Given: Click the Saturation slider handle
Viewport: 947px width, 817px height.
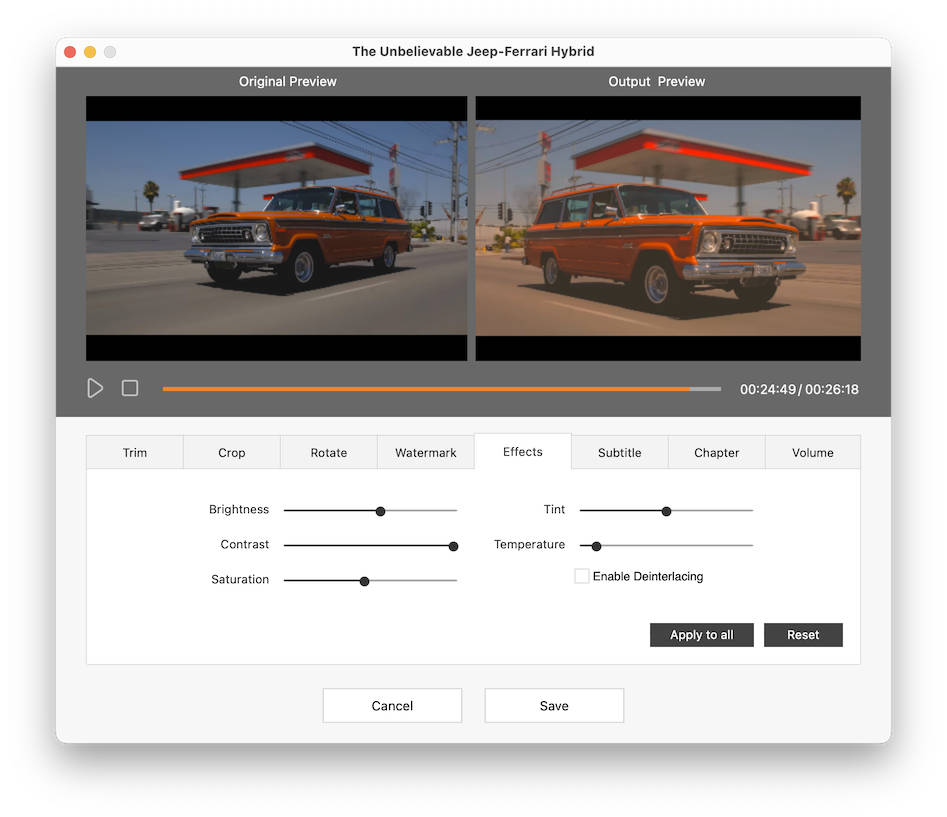Looking at the screenshot, I should pyautogui.click(x=364, y=581).
